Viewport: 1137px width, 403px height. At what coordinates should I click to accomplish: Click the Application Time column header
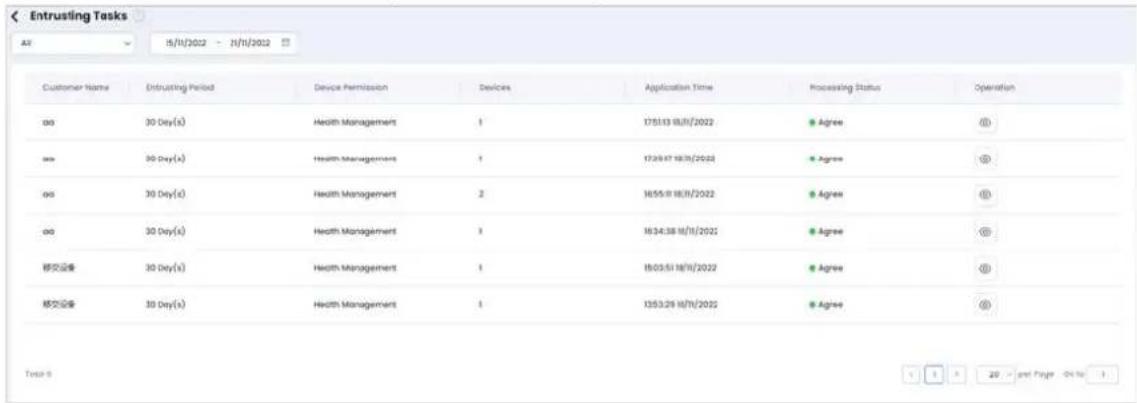click(679, 88)
